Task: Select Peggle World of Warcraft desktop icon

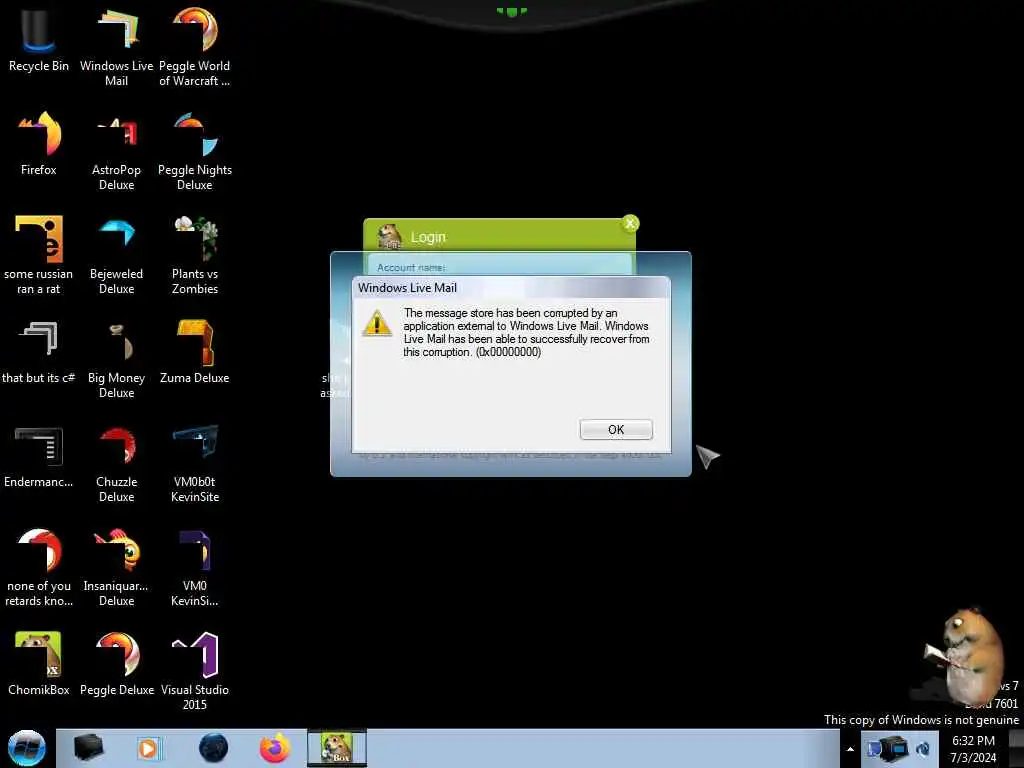Action: (x=195, y=47)
